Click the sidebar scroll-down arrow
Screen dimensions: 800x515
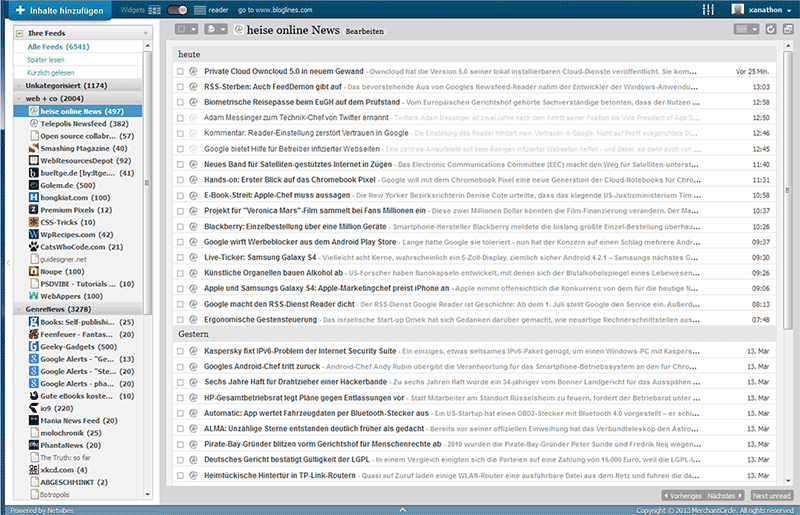[147, 494]
